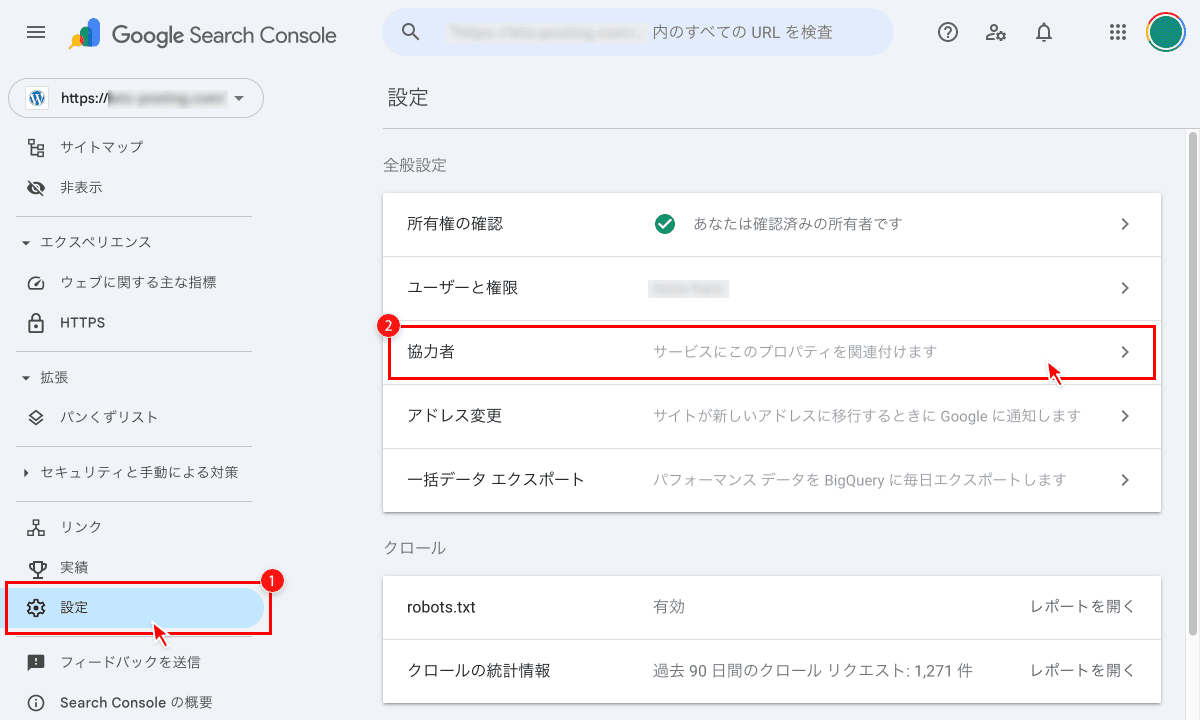Open the notifications bell
The image size is (1200, 720).
pos(1044,32)
